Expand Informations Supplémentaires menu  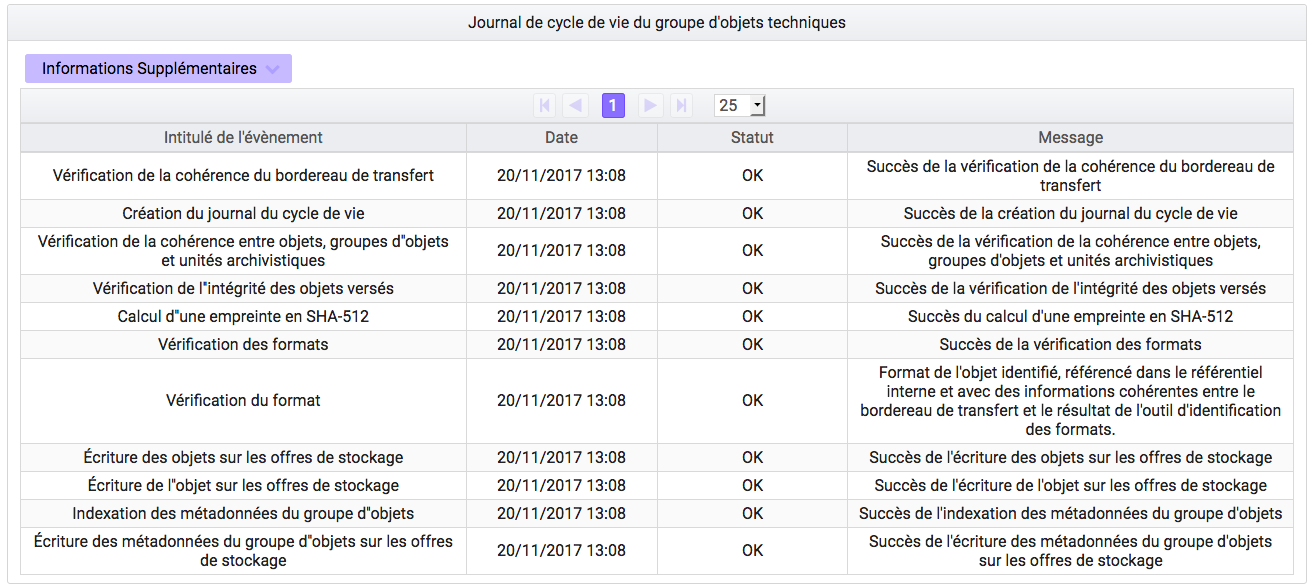pyautogui.click(x=158, y=69)
